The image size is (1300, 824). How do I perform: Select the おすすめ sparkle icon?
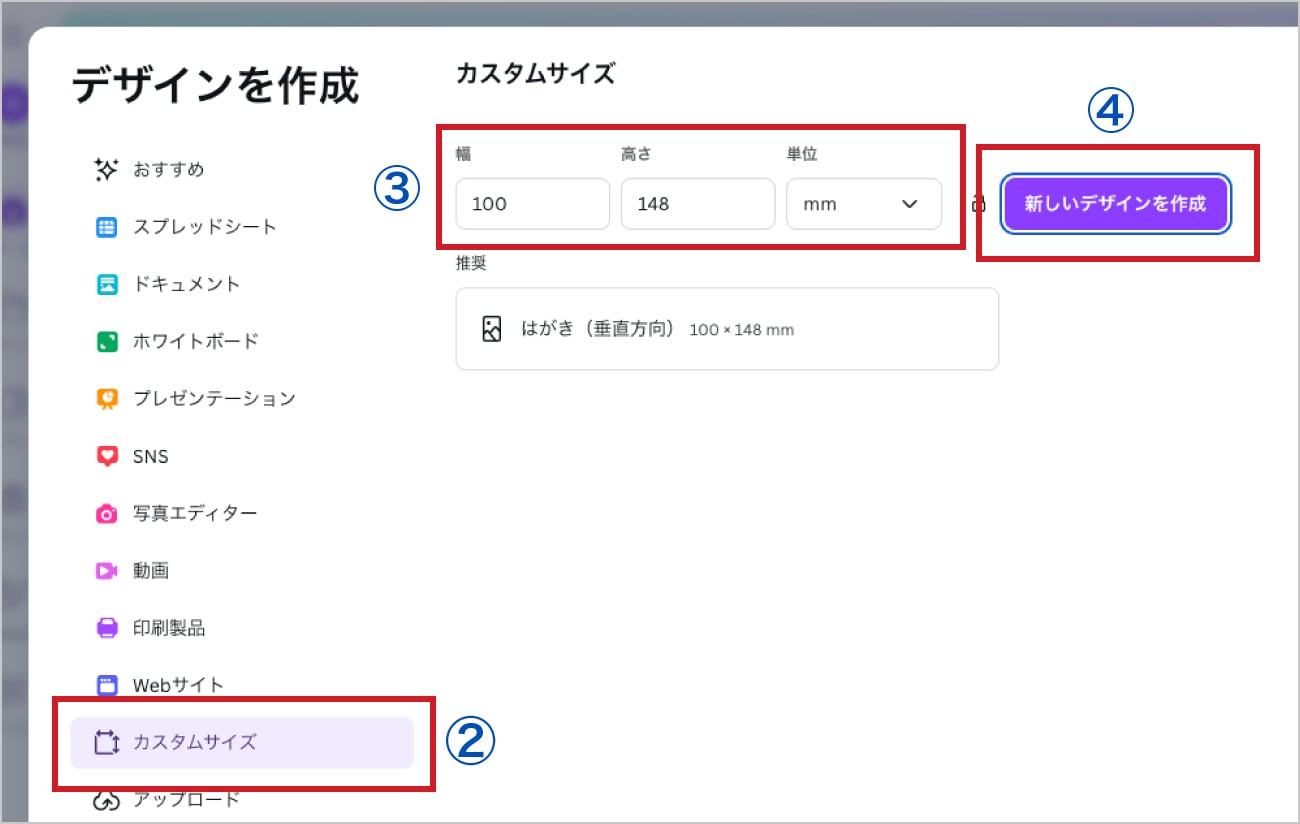(x=105, y=169)
